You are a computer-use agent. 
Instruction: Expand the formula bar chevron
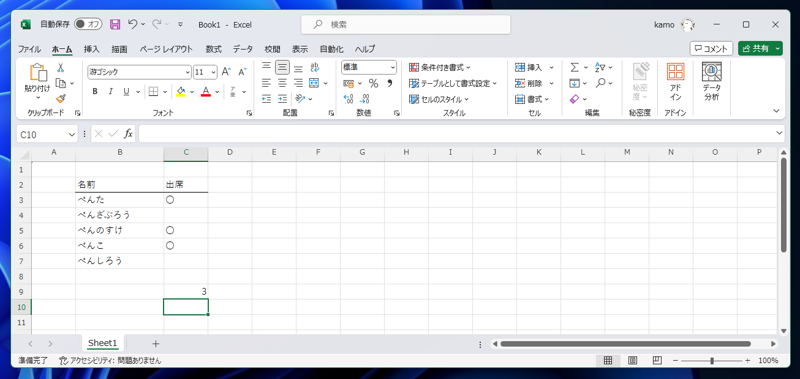(x=779, y=133)
